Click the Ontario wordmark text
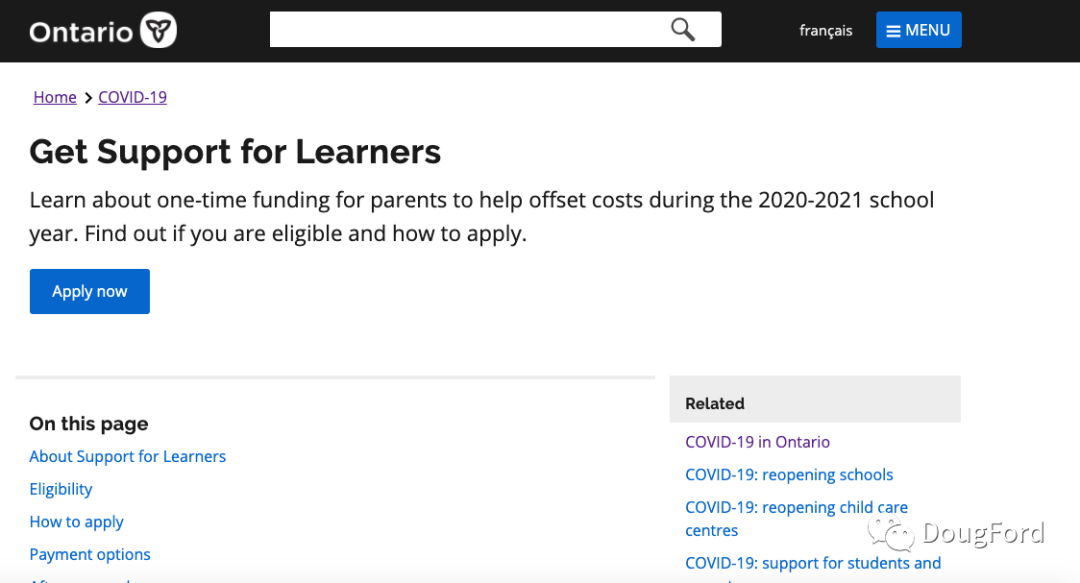 (81, 32)
